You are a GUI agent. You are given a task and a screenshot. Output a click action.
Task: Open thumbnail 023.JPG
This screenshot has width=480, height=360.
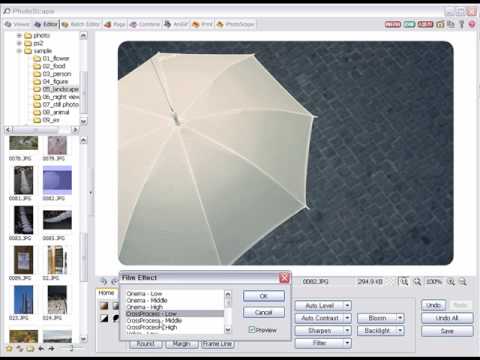23,300
